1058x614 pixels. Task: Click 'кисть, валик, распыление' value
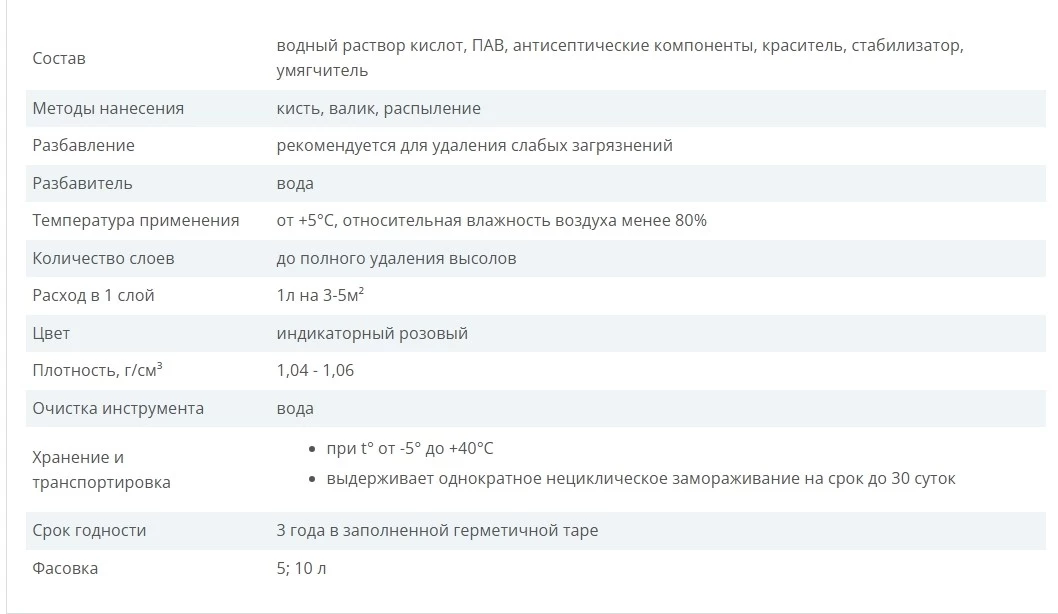tap(379, 109)
